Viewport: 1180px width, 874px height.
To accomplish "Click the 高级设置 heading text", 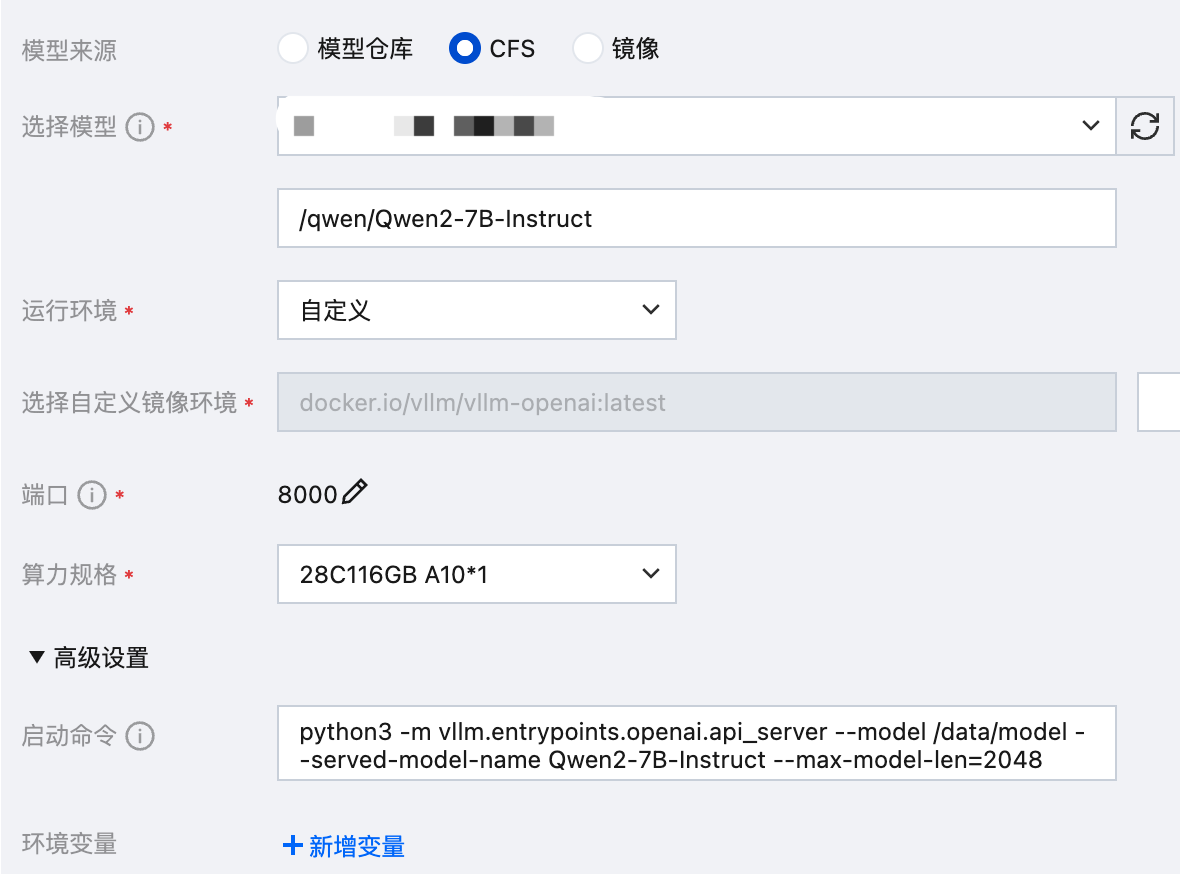I will 101,658.
